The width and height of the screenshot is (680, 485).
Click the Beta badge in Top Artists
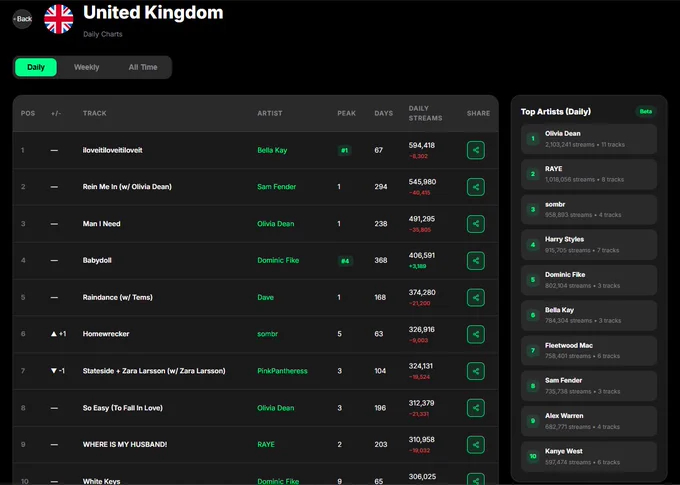646,111
